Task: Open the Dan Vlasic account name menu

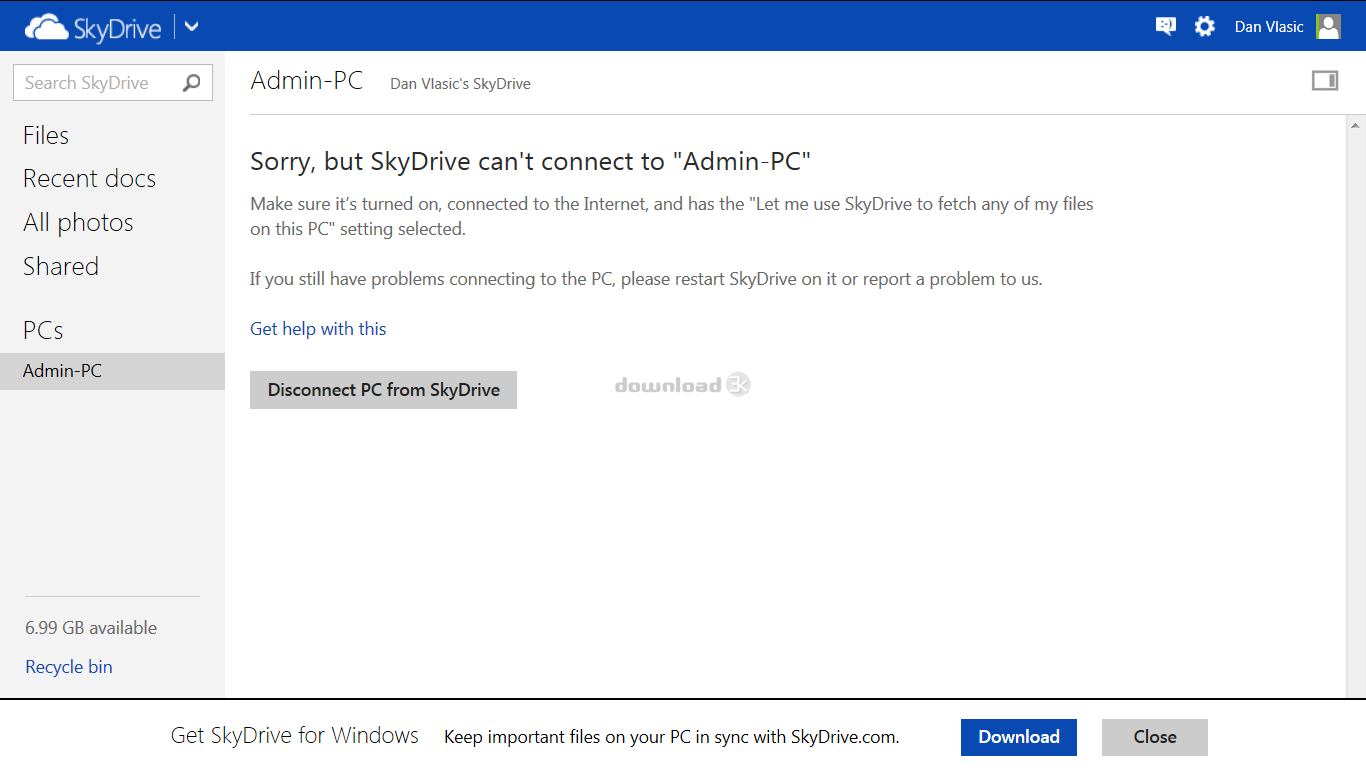Action: tap(1268, 27)
